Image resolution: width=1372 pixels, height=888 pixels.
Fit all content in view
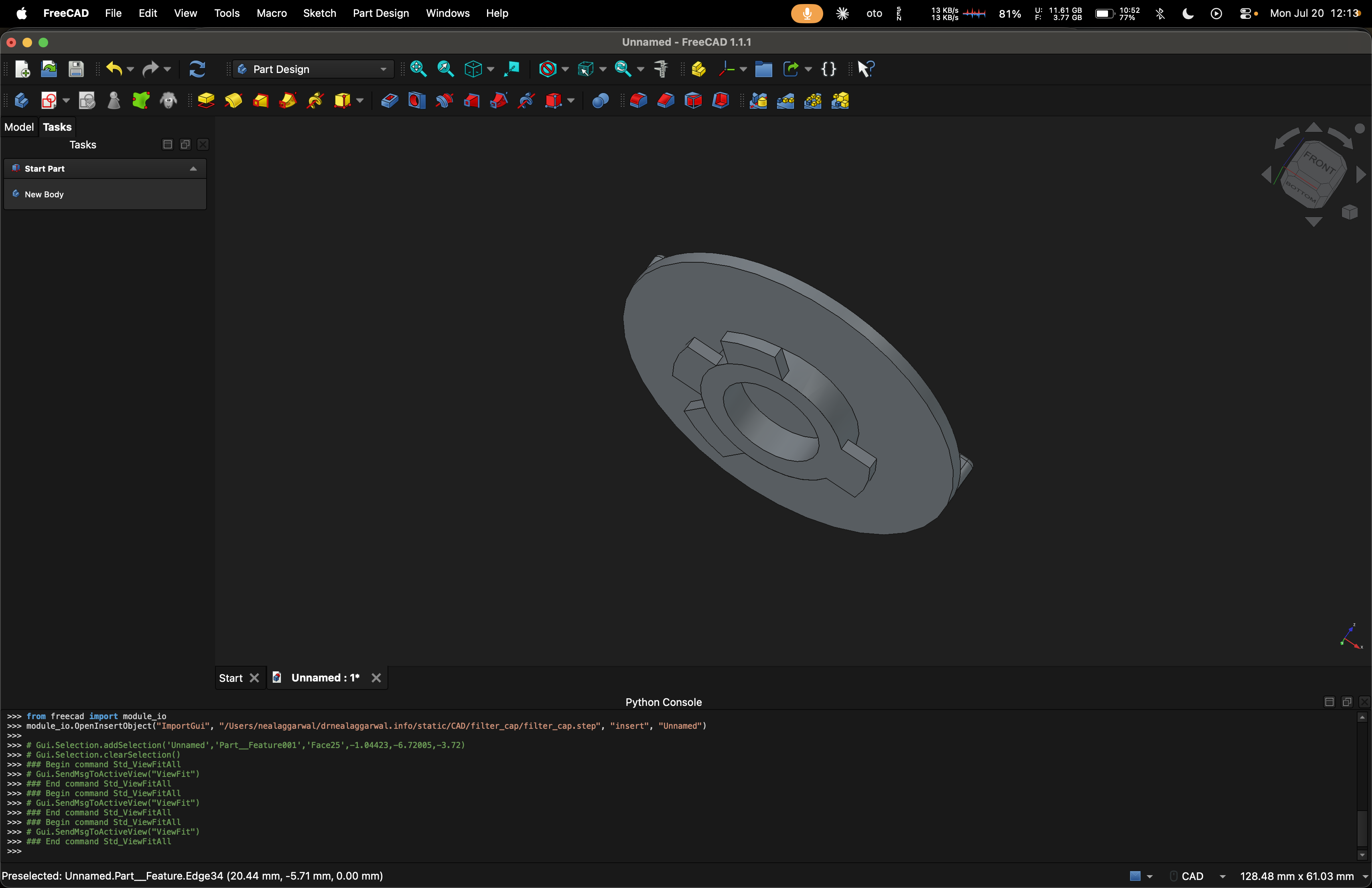click(418, 69)
